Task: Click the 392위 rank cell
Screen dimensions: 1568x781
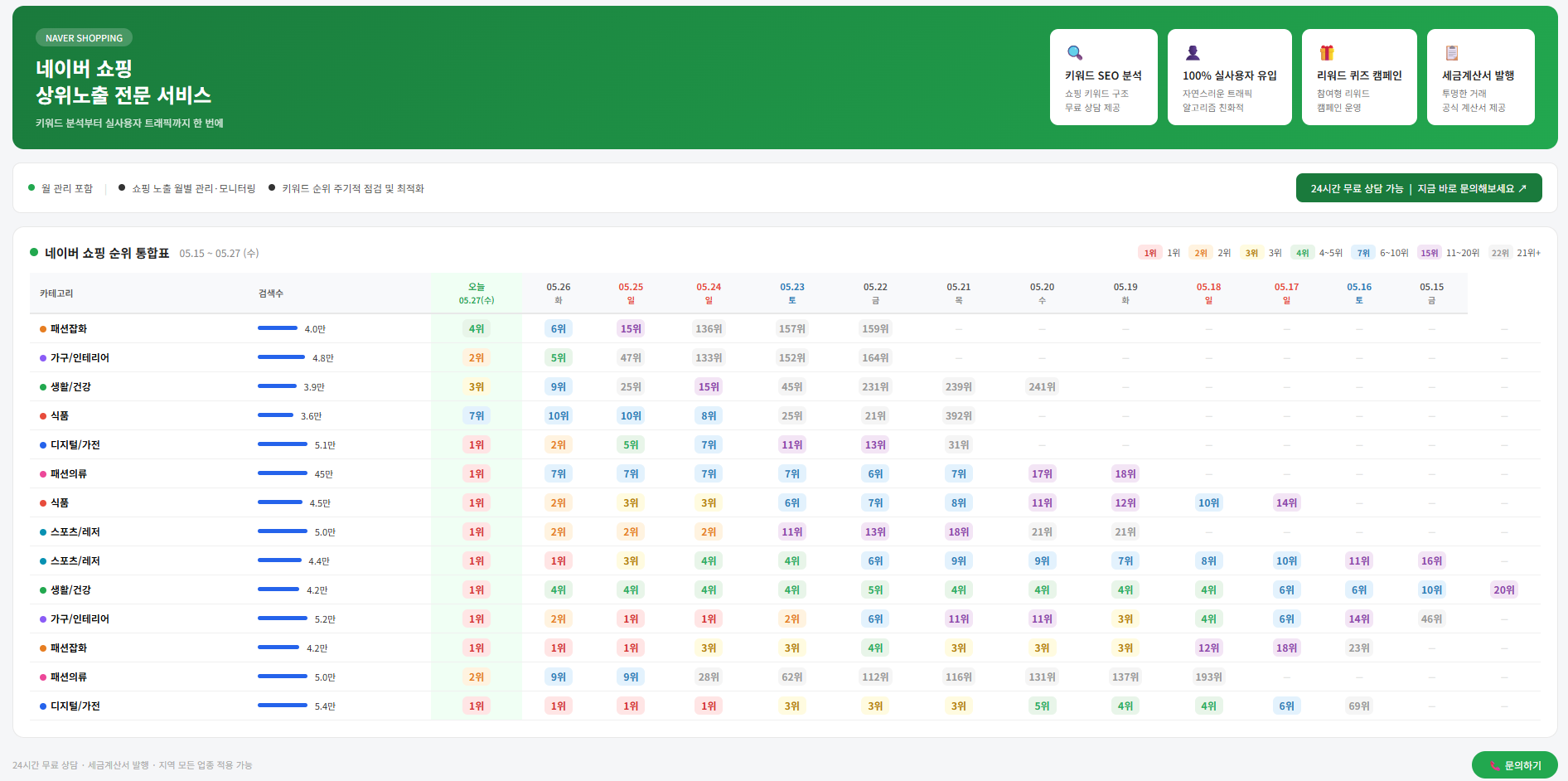Action: point(959,415)
